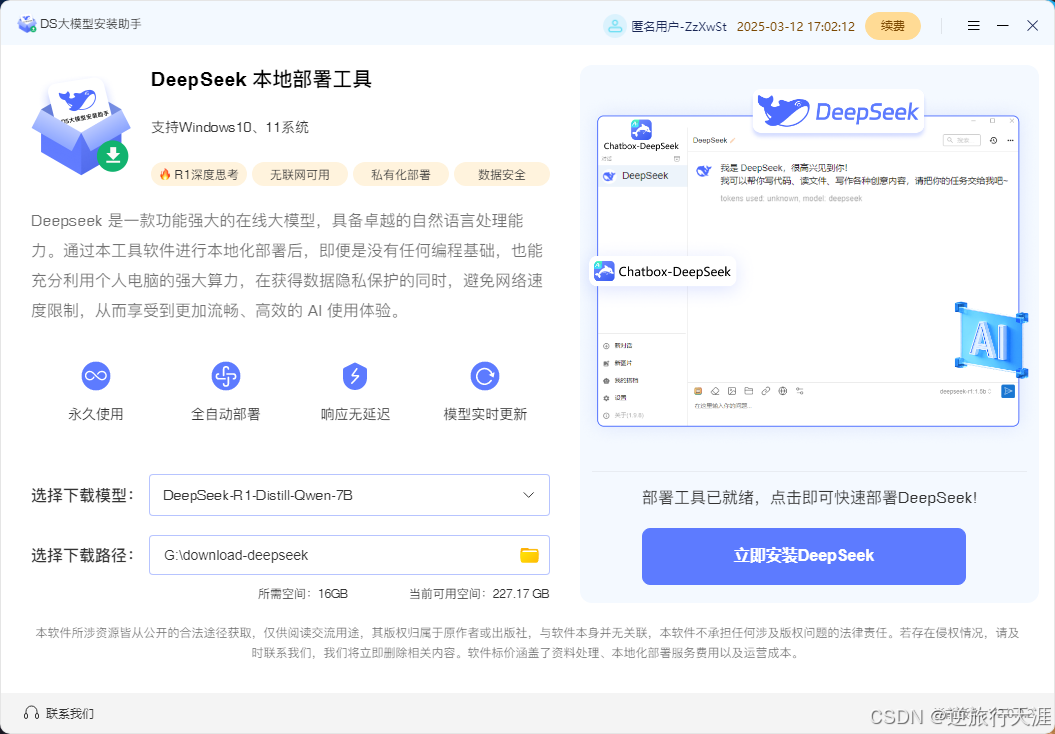Click the 选择下载路径 label
Screen dimensions: 1055x734
pos(83,555)
